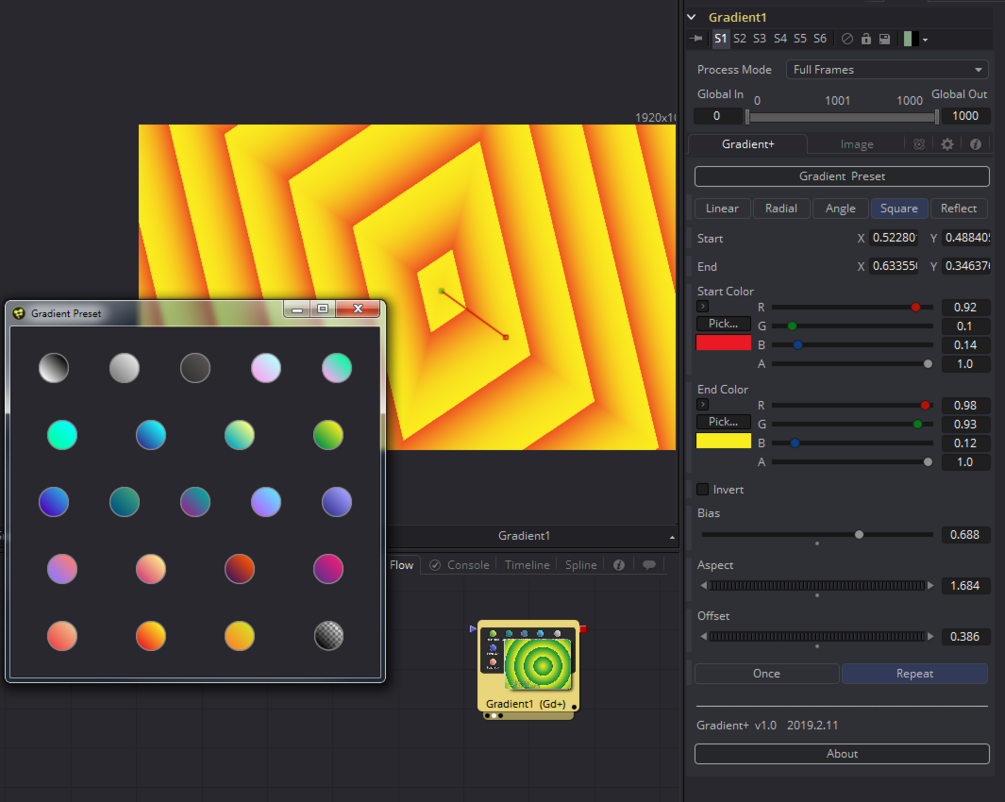Select settings slot S2
The height and width of the screenshot is (802, 1005).
pos(740,38)
